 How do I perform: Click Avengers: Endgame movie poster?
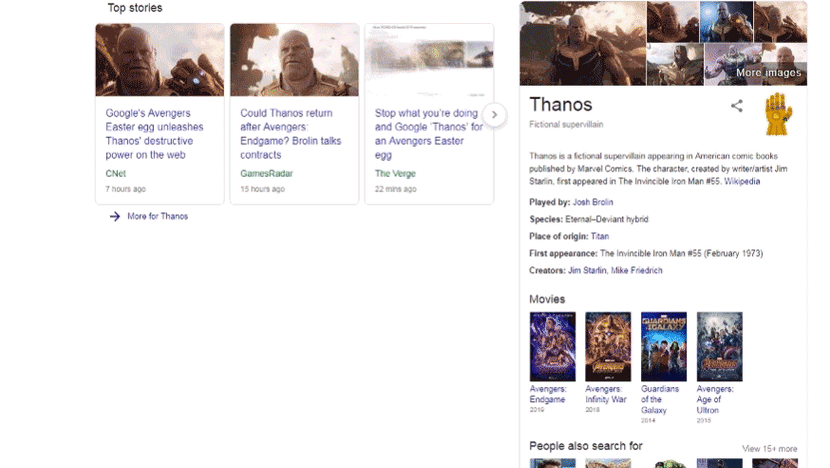[552, 346]
